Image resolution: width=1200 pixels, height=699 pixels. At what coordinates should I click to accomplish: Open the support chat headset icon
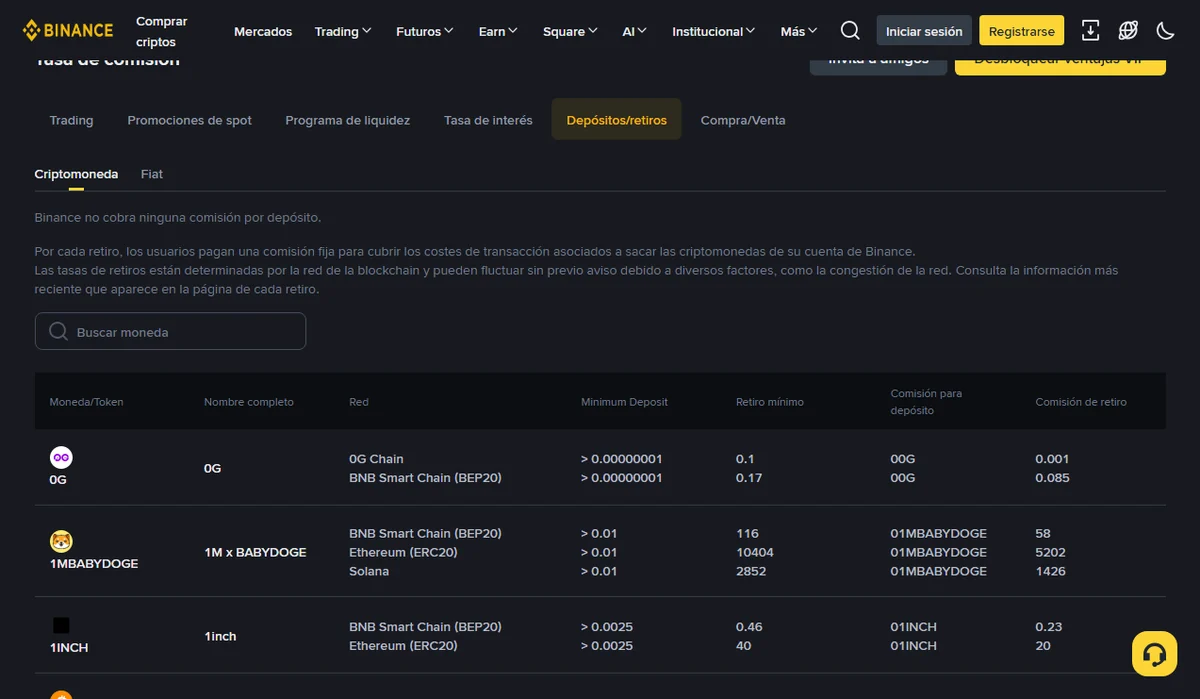[x=1154, y=654]
